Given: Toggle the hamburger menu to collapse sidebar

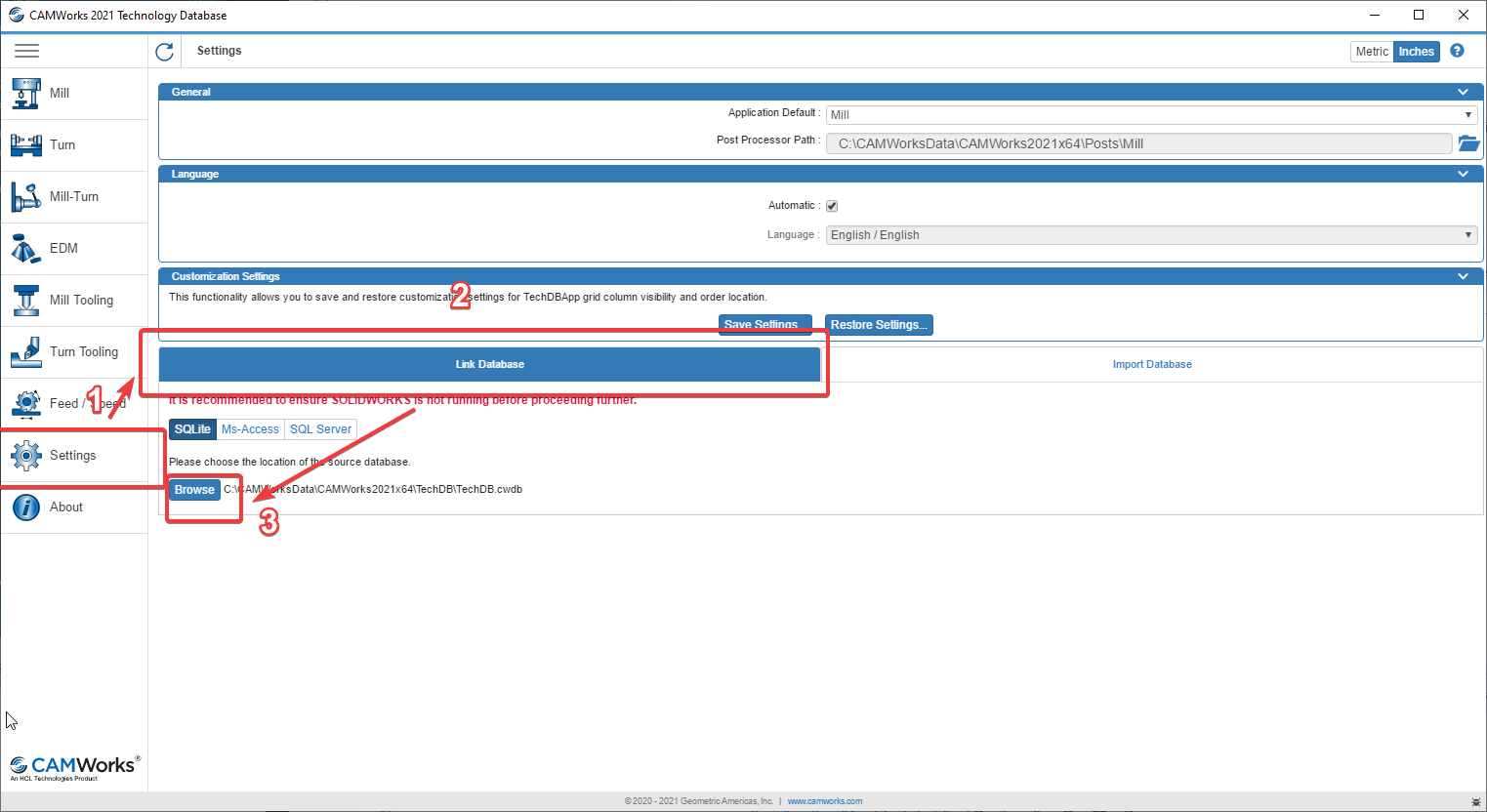Looking at the screenshot, I should click(x=26, y=51).
